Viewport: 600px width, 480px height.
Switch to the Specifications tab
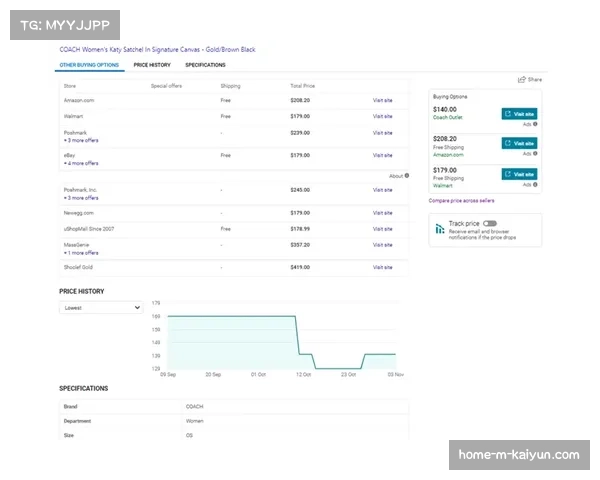click(x=205, y=65)
